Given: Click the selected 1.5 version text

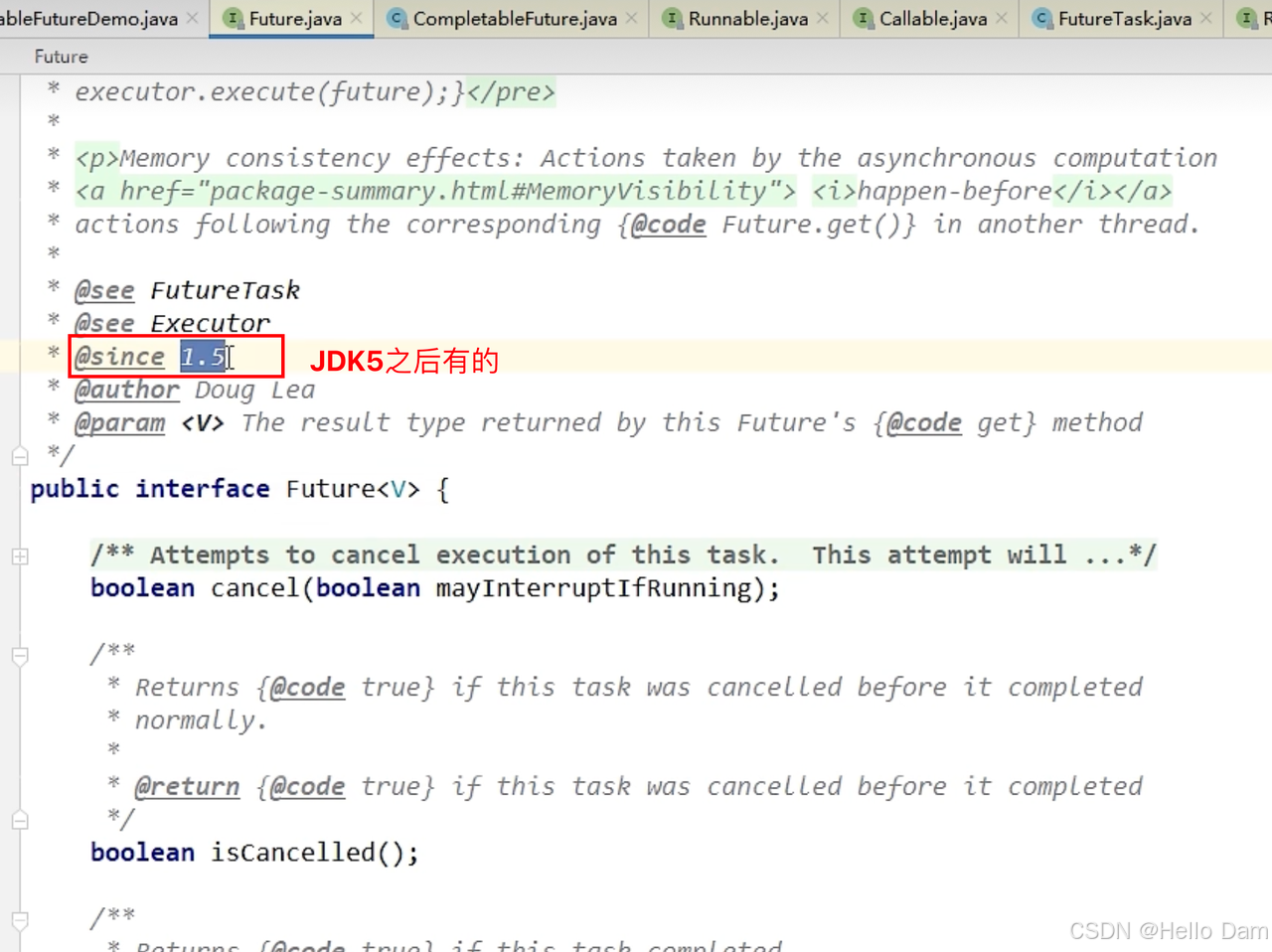Looking at the screenshot, I should click(203, 356).
